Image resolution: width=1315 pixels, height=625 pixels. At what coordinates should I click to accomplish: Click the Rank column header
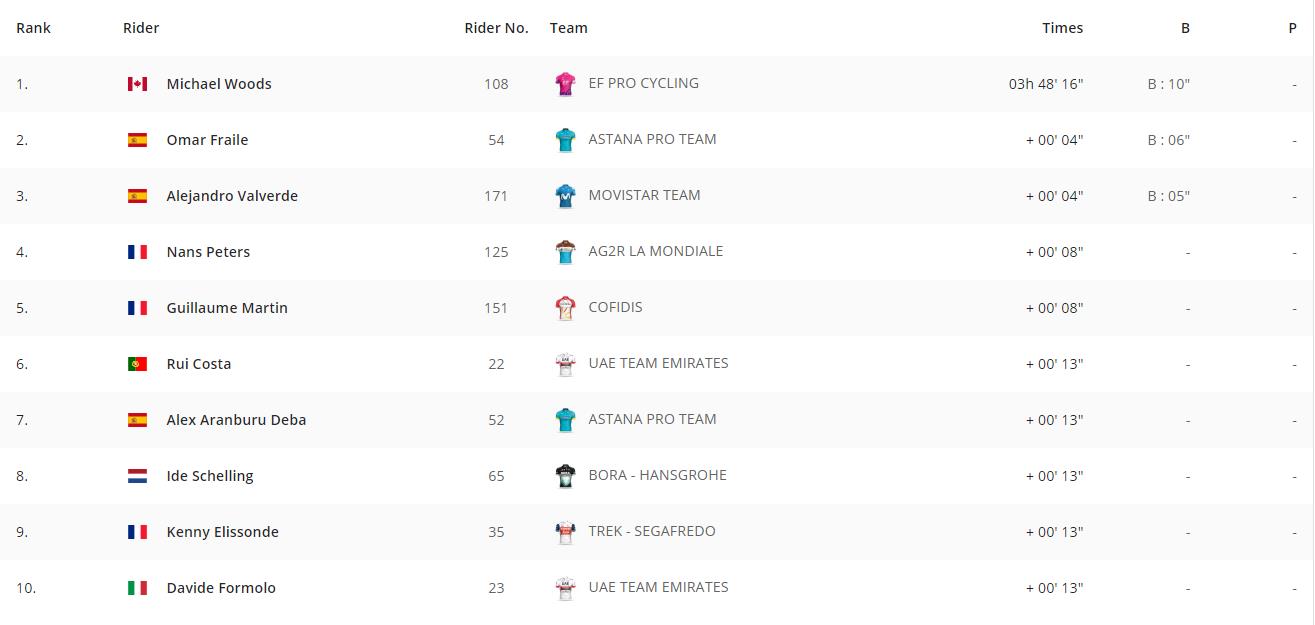pyautogui.click(x=33, y=28)
